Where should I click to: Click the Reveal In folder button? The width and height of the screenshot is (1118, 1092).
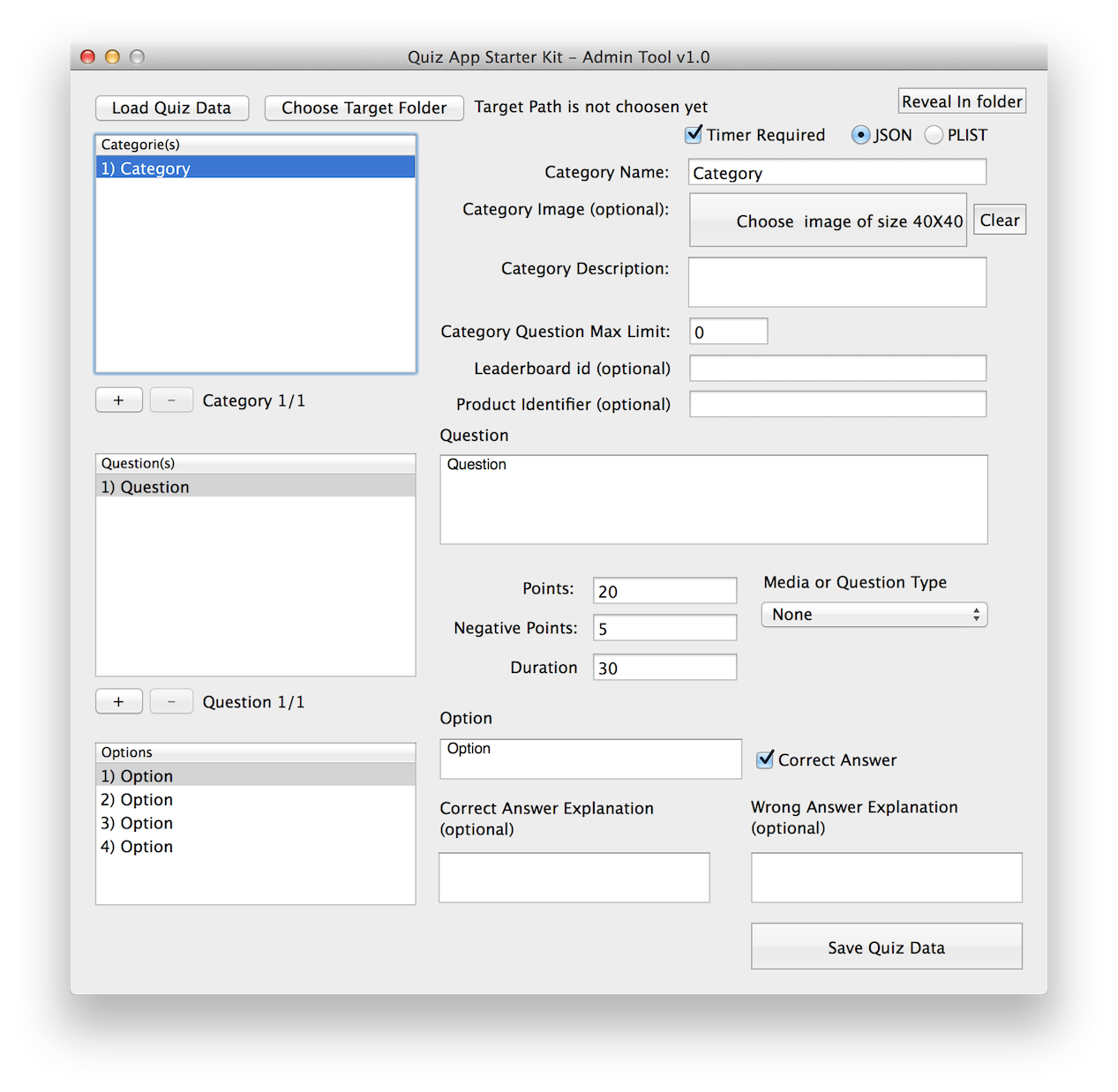point(962,101)
